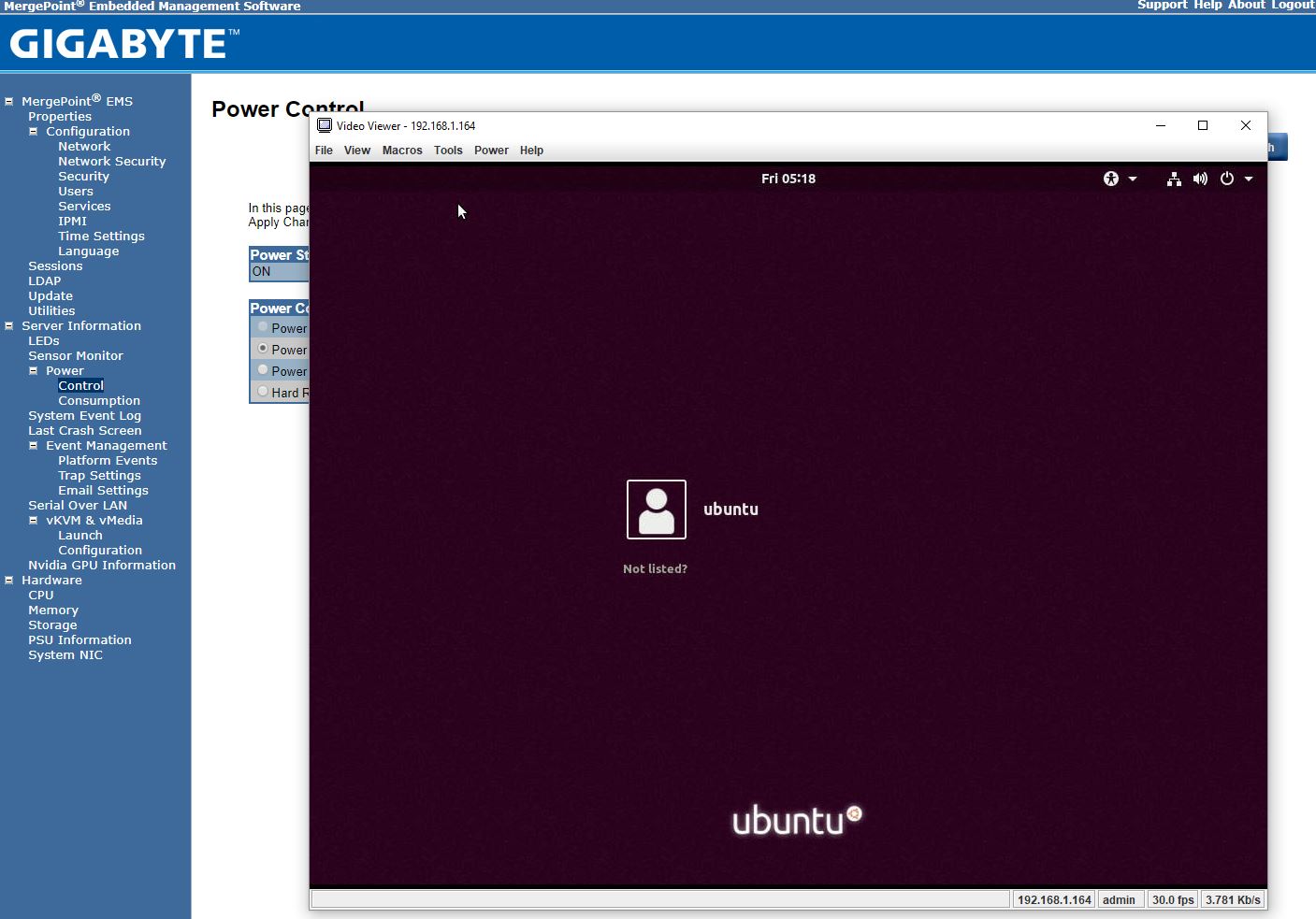Viewport: 1316px width, 919px height.
Task: Open Nvidia GPU Information in sidebar
Action: (x=102, y=566)
